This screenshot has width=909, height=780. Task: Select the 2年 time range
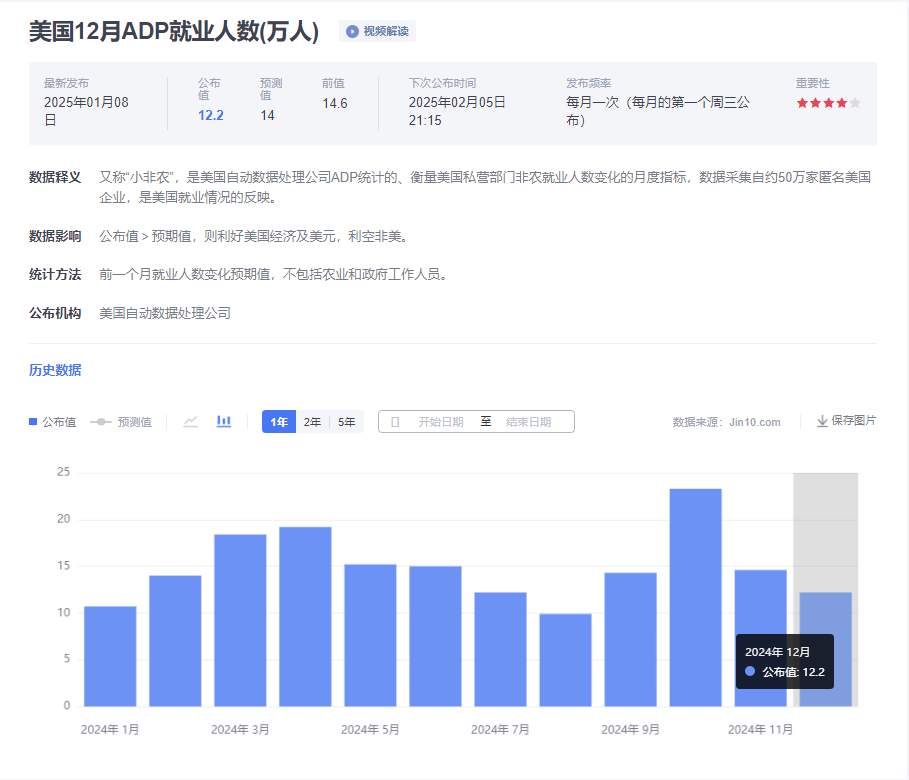pos(313,422)
